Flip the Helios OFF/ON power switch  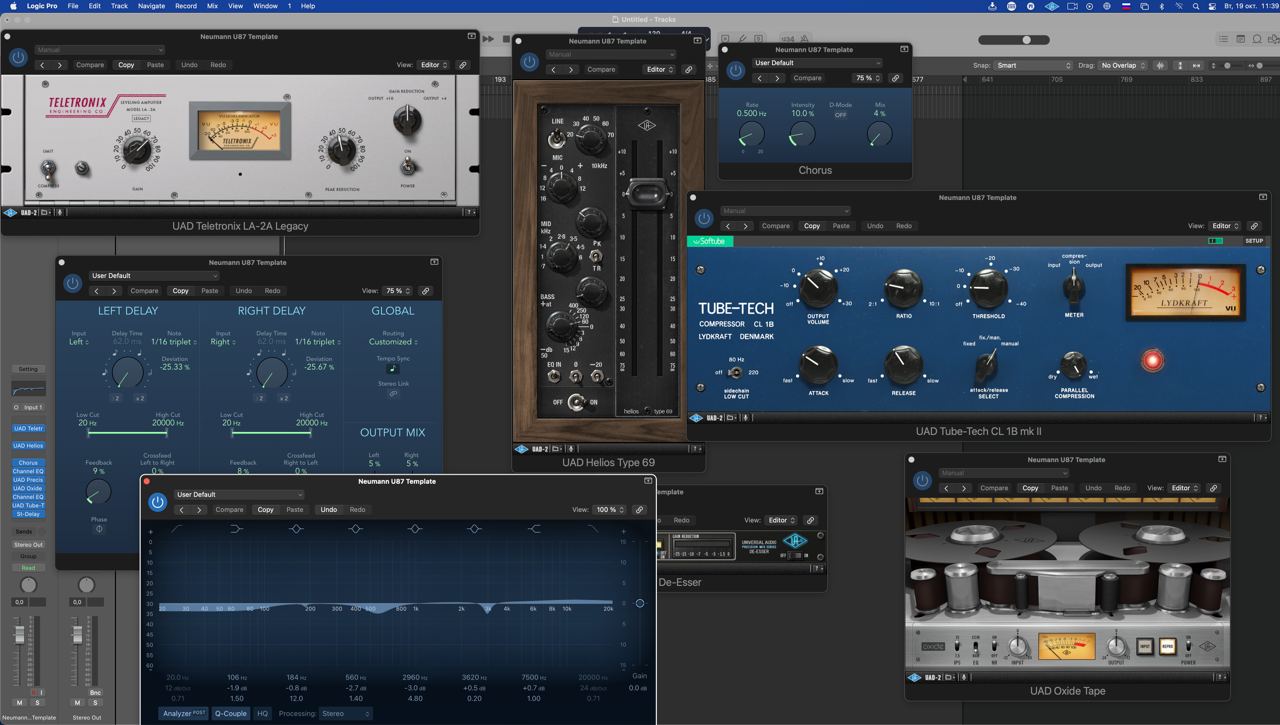pyautogui.click(x=576, y=402)
